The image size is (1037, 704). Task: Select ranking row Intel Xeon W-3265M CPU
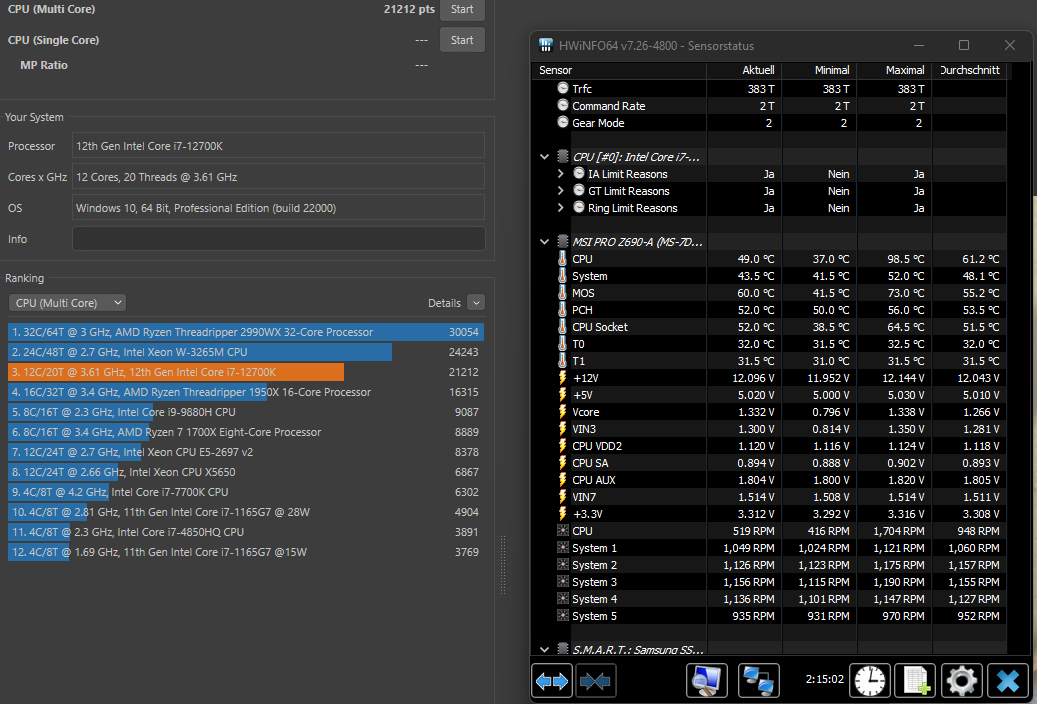pyautogui.click(x=246, y=352)
